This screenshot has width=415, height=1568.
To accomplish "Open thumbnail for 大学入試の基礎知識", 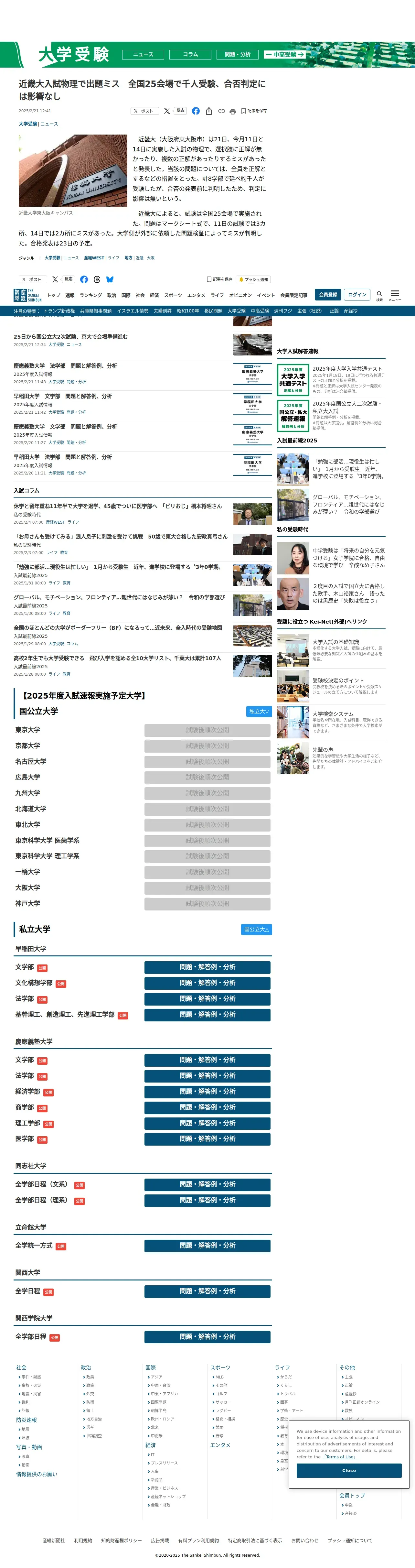I will (293, 650).
